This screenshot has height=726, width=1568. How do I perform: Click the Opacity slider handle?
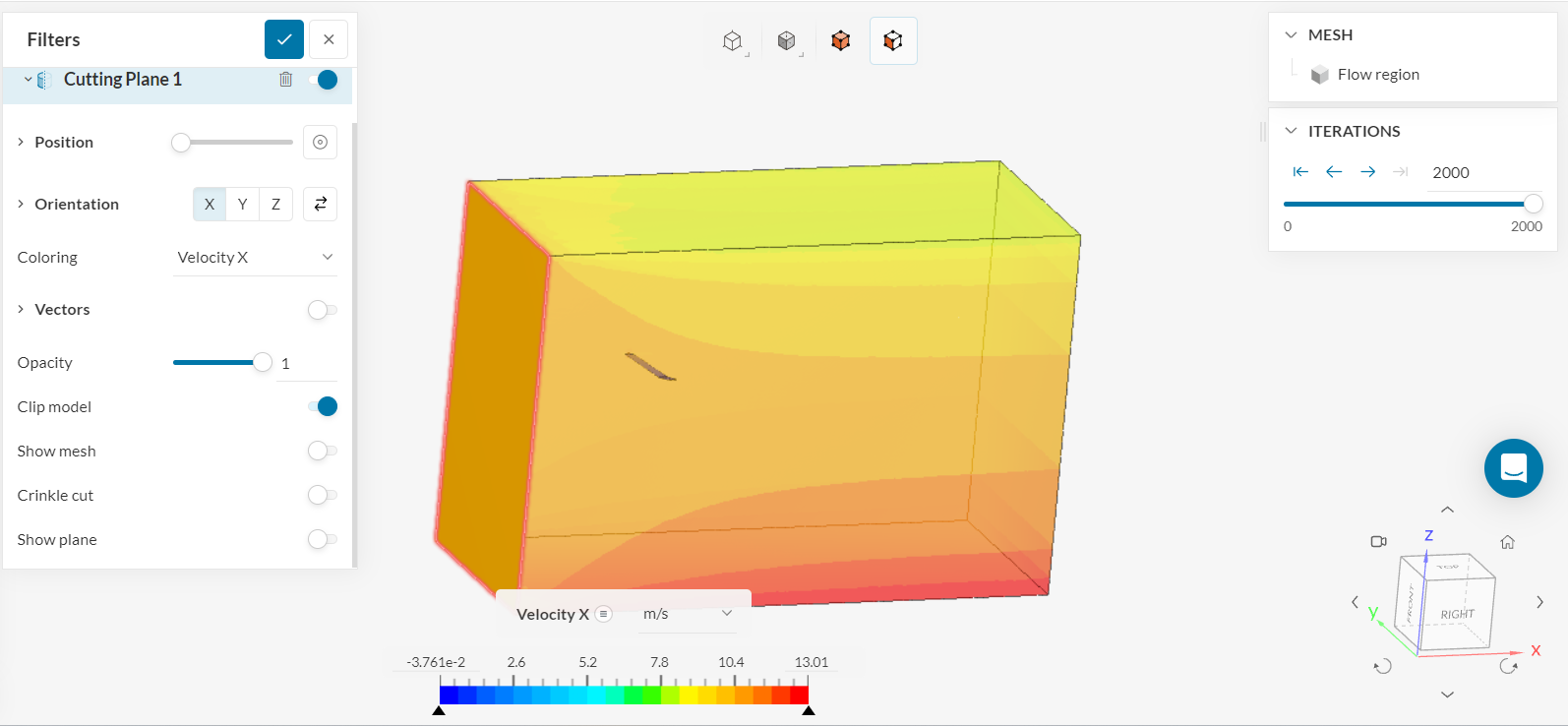click(263, 363)
